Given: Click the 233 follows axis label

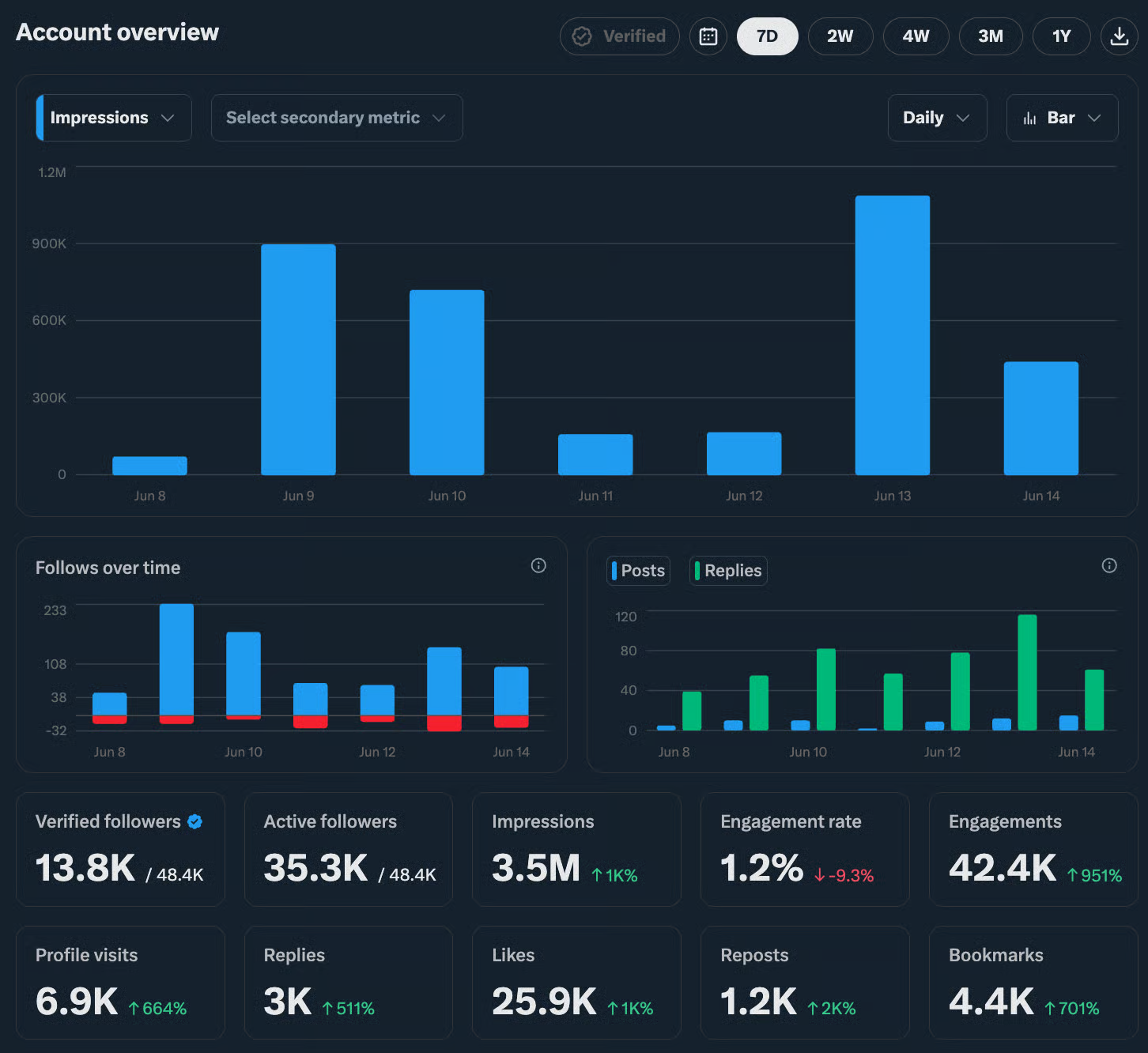Looking at the screenshot, I should tap(55, 610).
